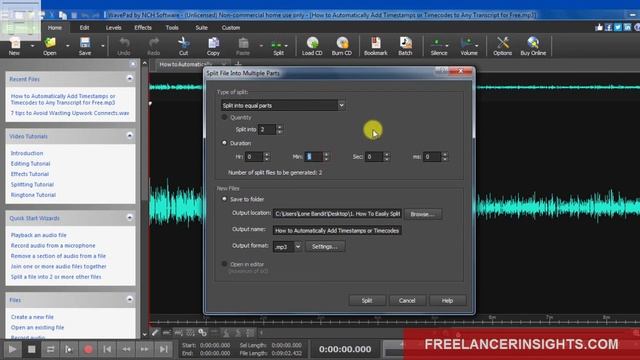
Task: Select the Open in editor option
Action: 224,264
